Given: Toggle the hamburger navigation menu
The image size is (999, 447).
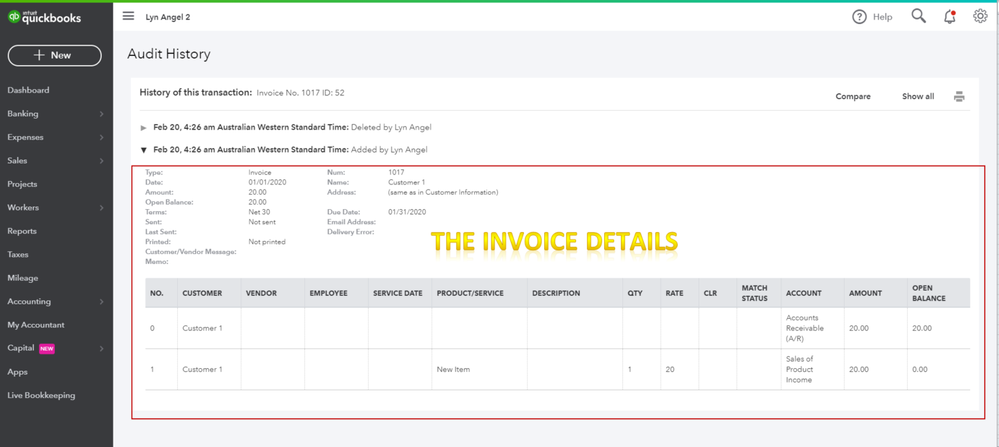Looking at the screenshot, I should coord(129,17).
